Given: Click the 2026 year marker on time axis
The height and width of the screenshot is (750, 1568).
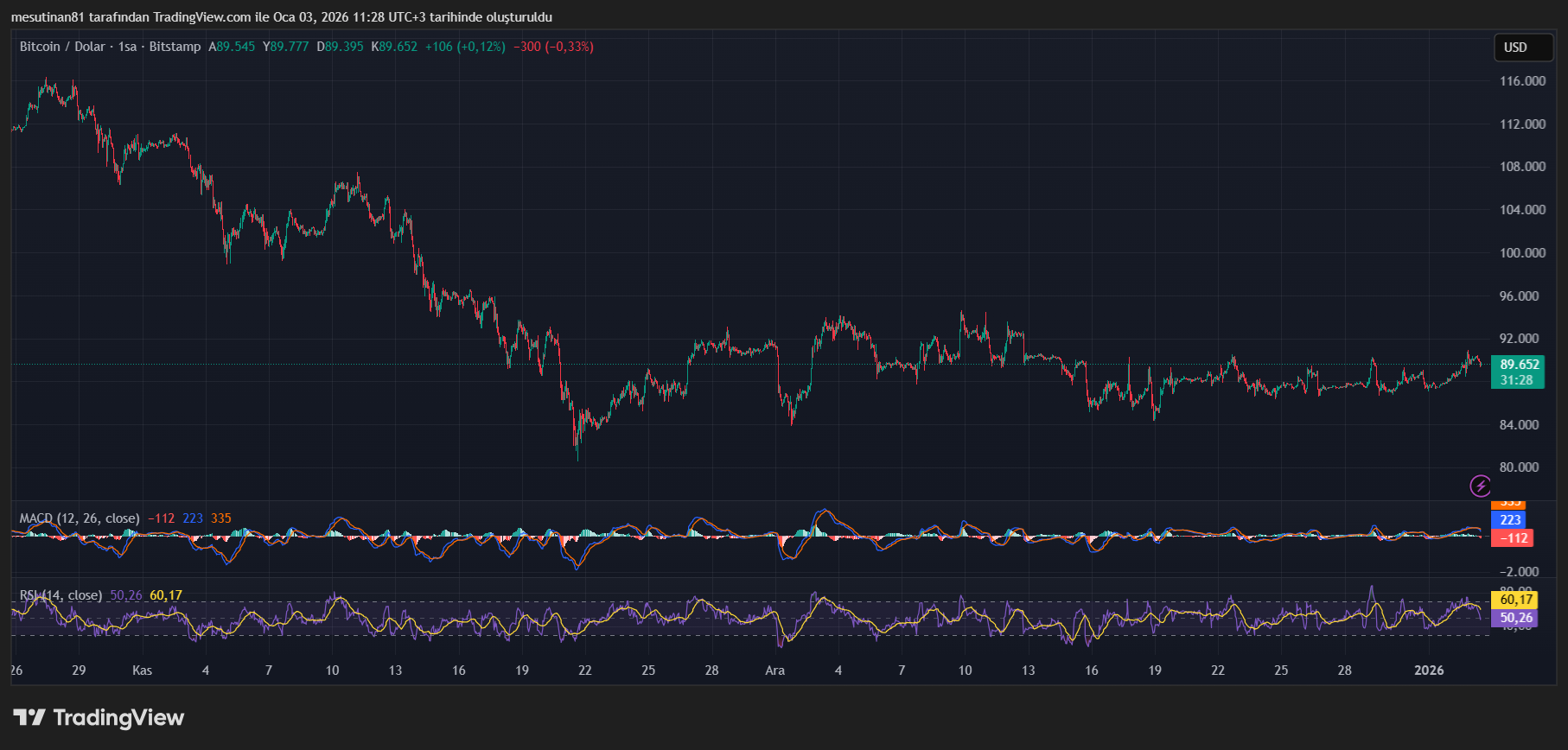Looking at the screenshot, I should [x=1428, y=671].
